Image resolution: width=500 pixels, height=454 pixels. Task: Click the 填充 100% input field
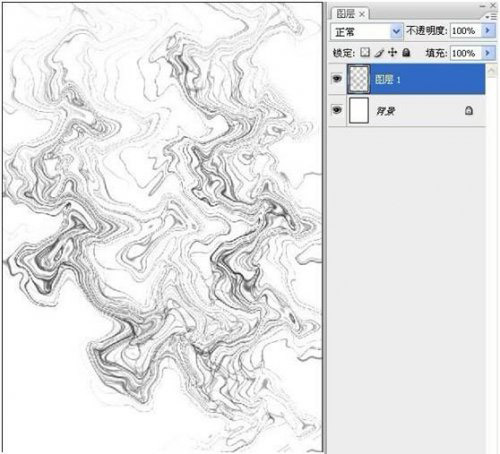[466, 53]
